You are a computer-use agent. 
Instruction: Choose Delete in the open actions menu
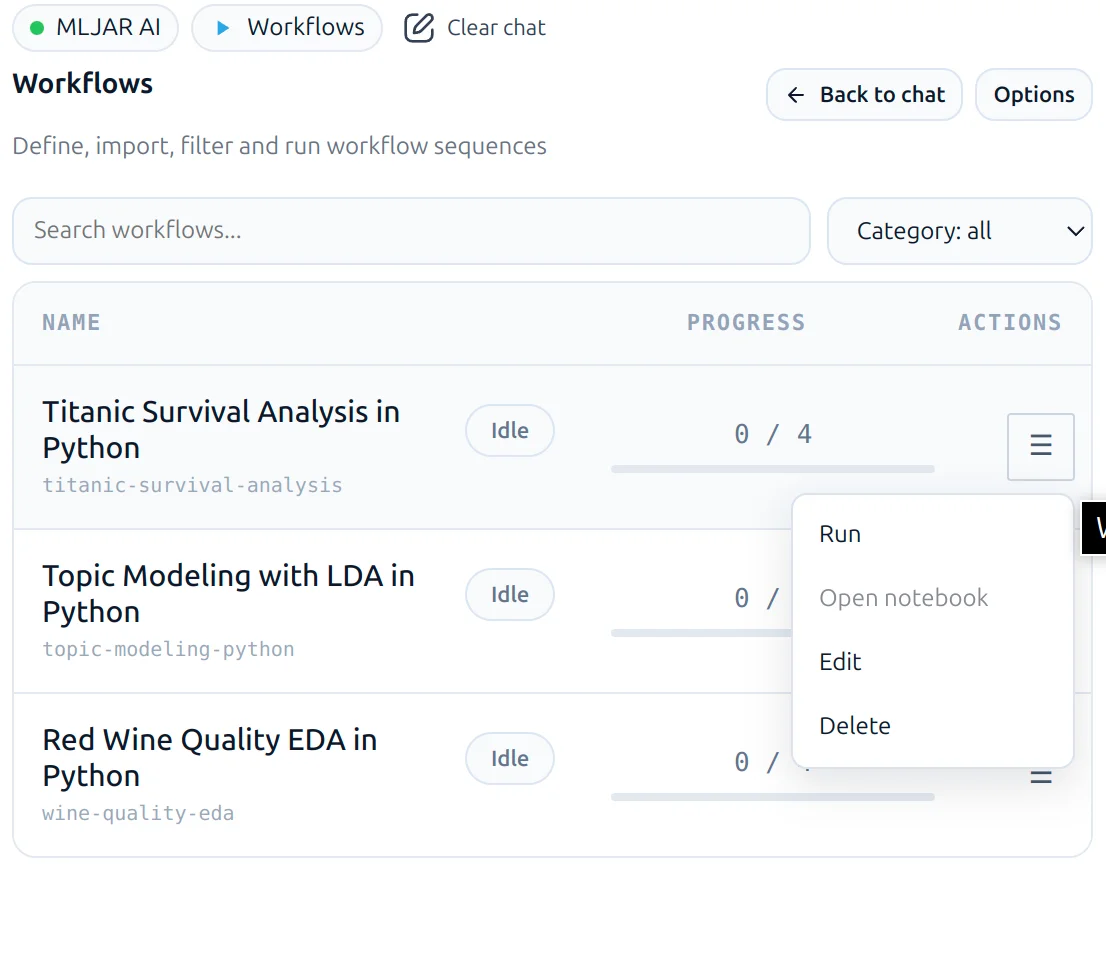854,725
